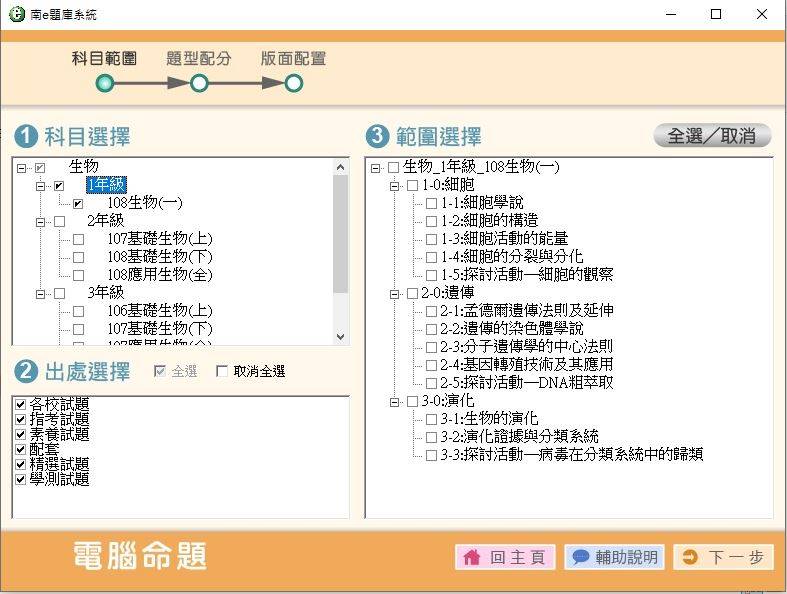Check the 2年級 checkbox
The height and width of the screenshot is (594, 787).
pyautogui.click(x=59, y=221)
